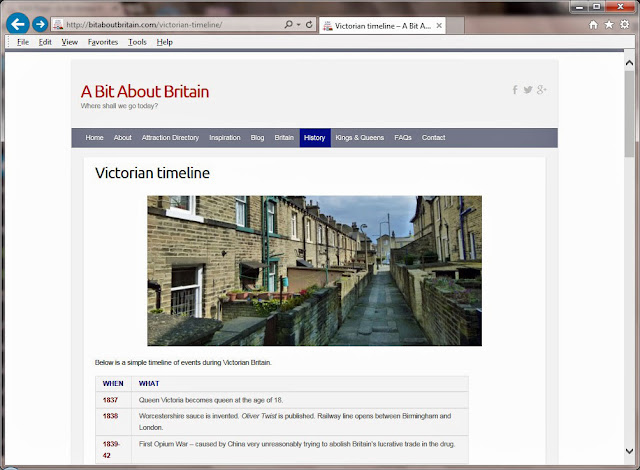The image size is (640, 470).
Task: Click the A Bit About Britain site title
Action: click(x=145, y=91)
